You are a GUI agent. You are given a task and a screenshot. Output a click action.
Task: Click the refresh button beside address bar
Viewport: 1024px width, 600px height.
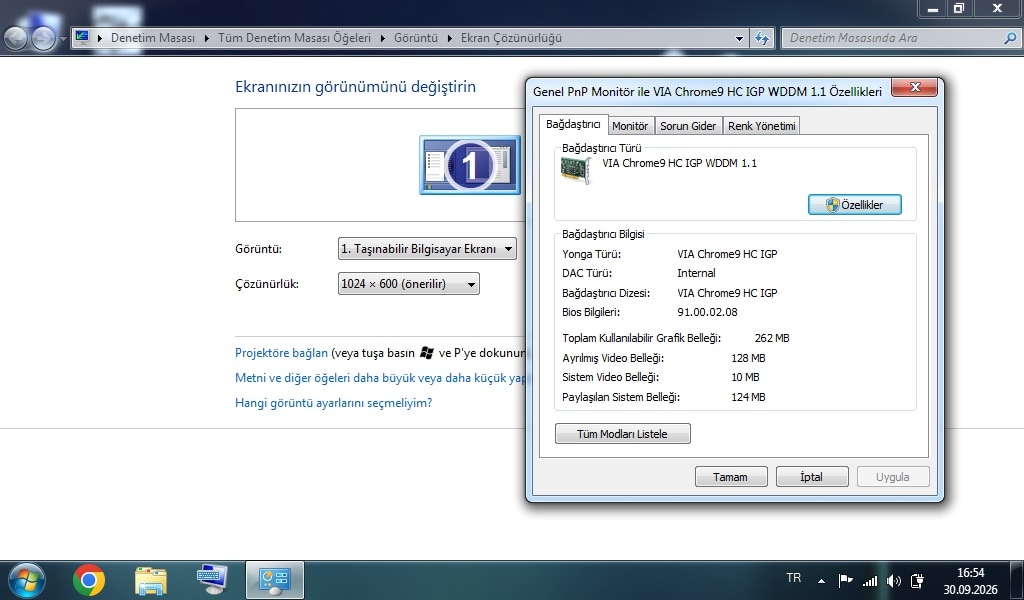(761, 38)
